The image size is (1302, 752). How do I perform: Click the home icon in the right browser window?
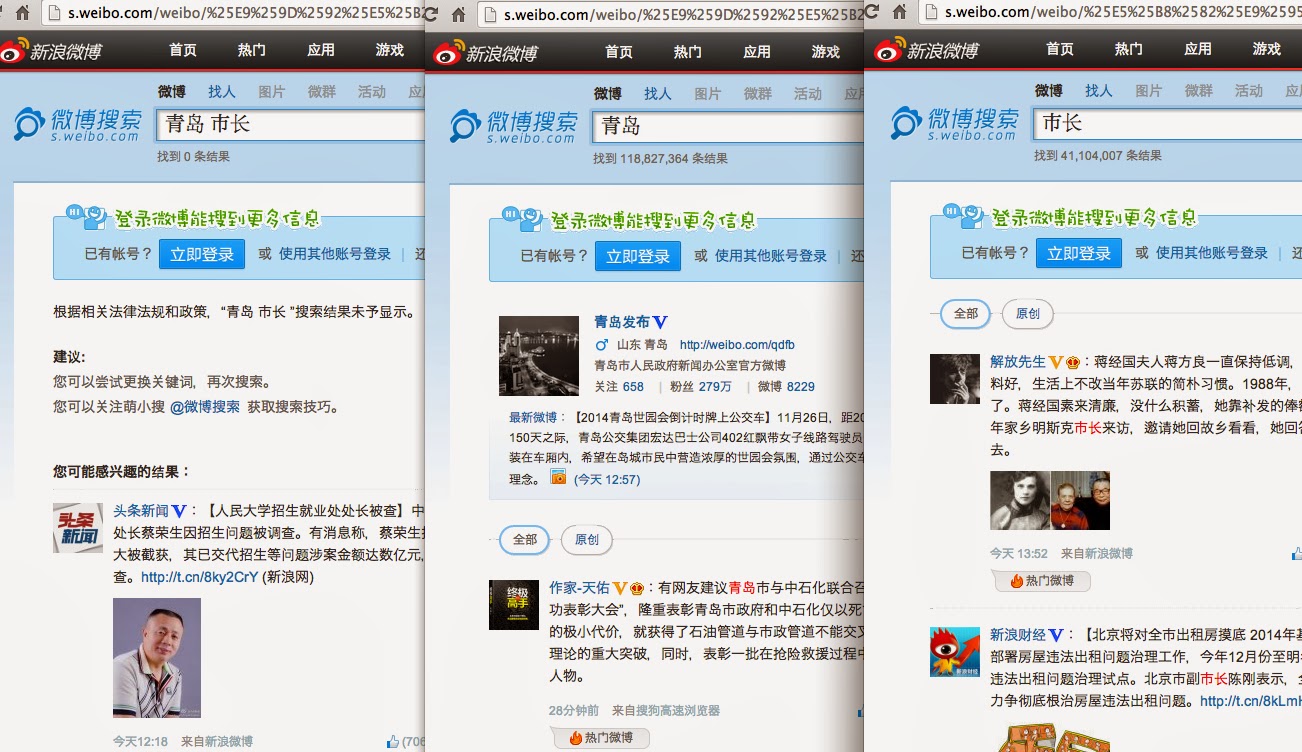[x=898, y=13]
